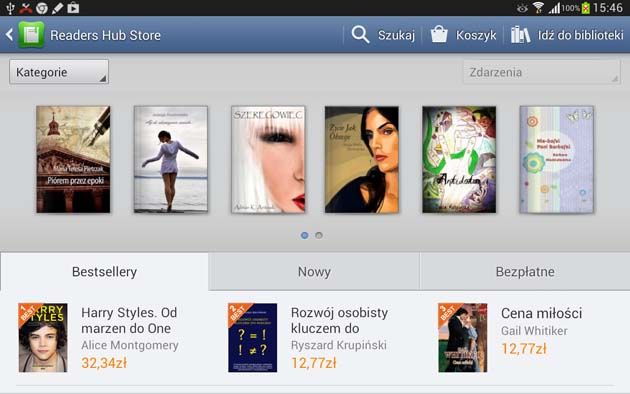Image resolution: width=630 pixels, height=394 pixels.
Task: Tap the Chrome icon in status bar
Action: (x=42, y=8)
